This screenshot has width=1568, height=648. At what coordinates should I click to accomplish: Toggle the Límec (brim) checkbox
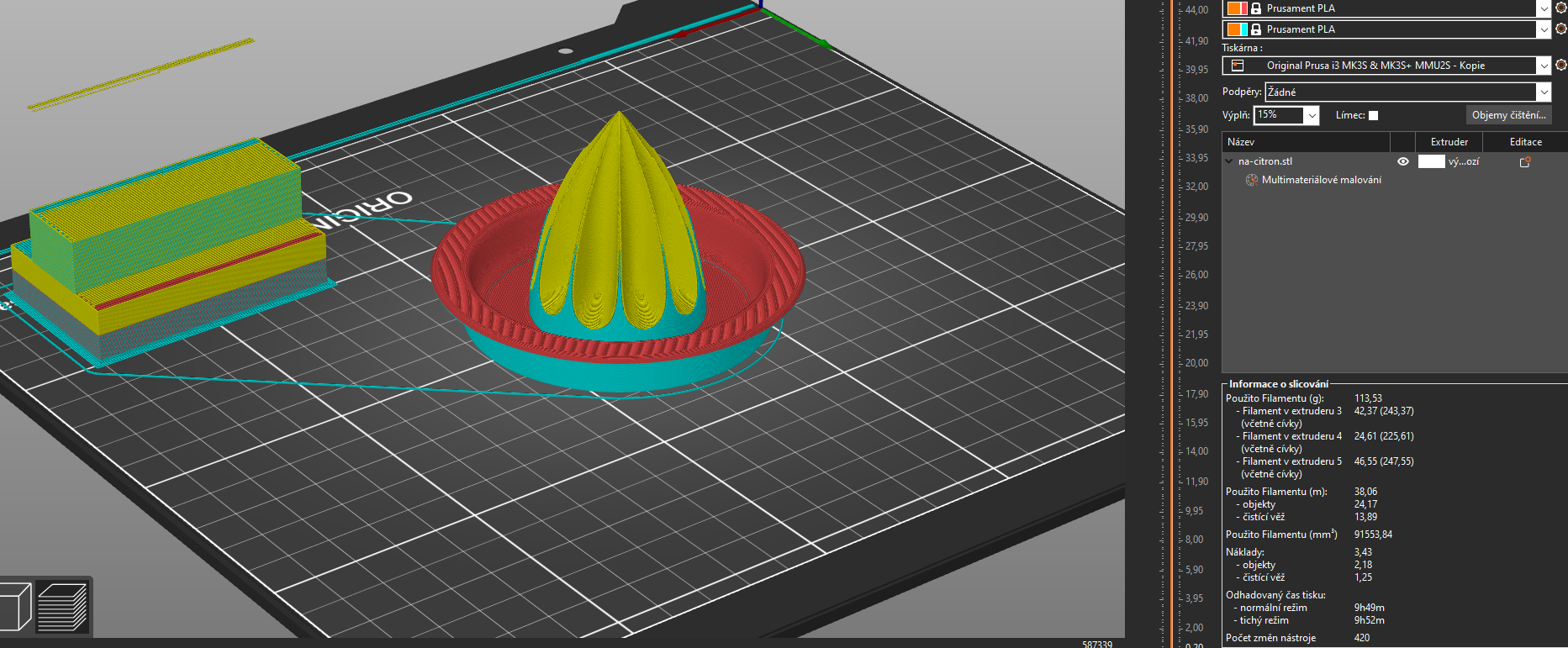click(1374, 115)
